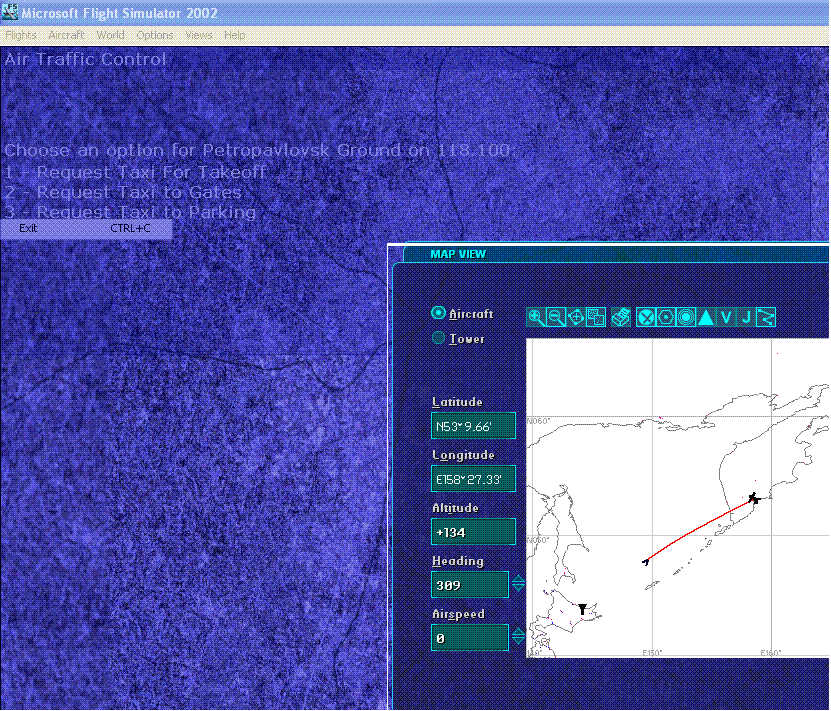Click the N060° latitude grid label

click(x=538, y=421)
